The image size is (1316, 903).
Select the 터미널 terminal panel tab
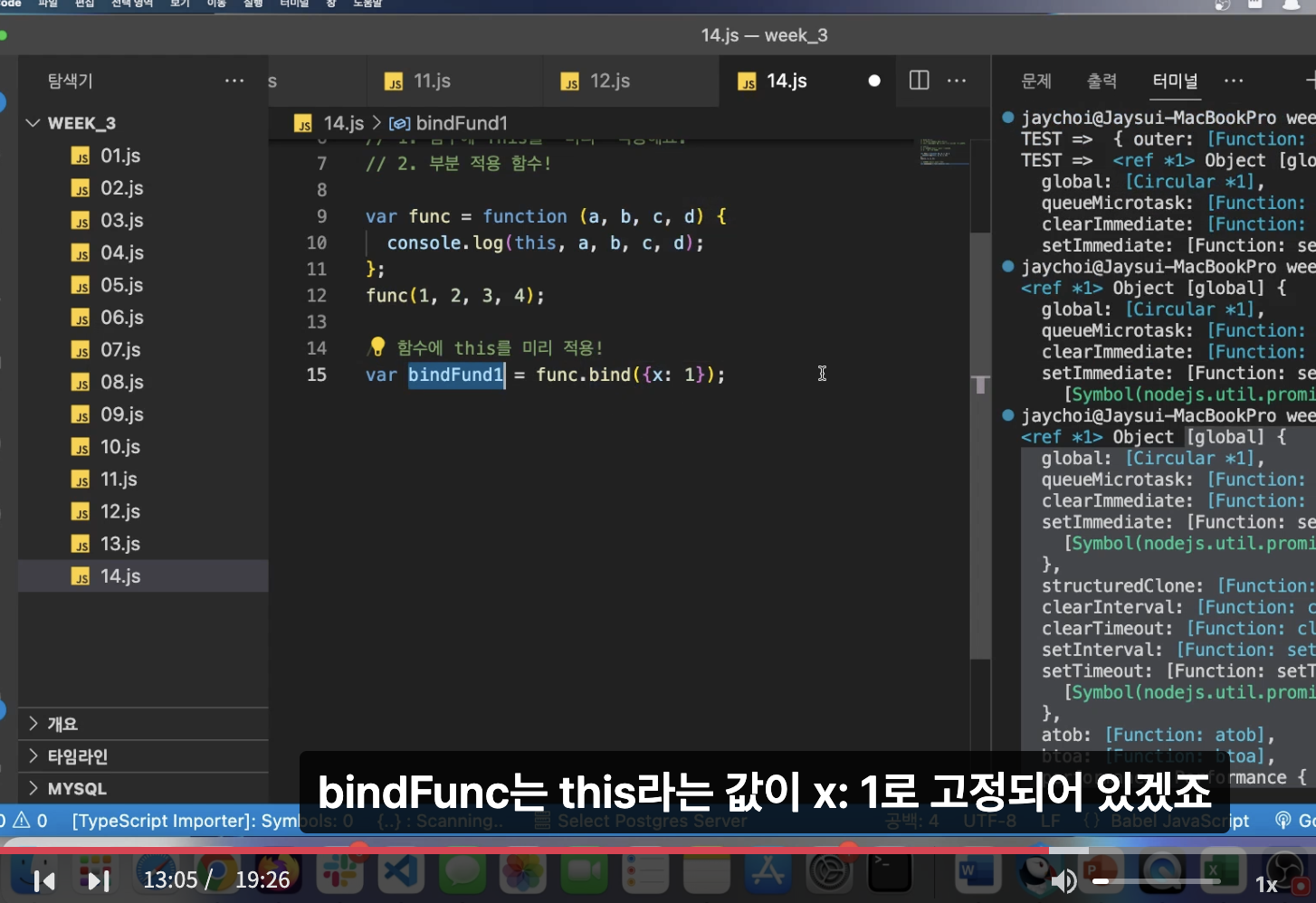(1175, 81)
